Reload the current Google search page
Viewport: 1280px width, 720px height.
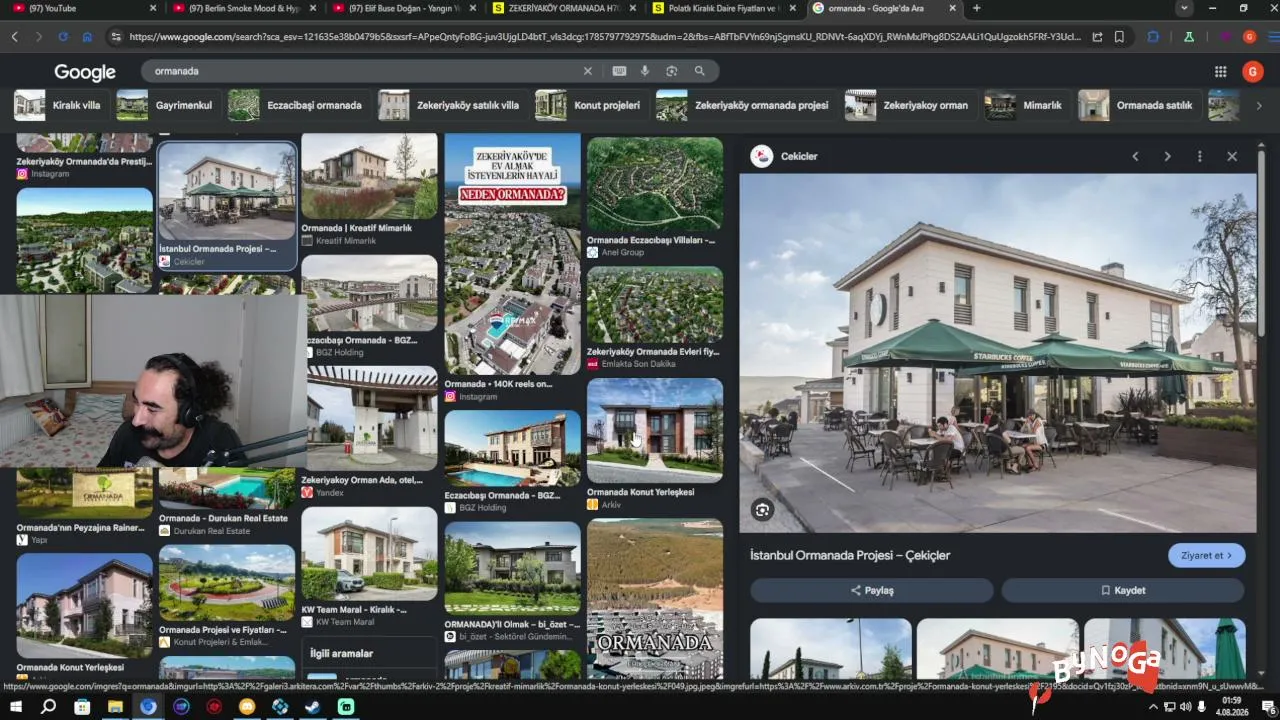click(x=63, y=37)
